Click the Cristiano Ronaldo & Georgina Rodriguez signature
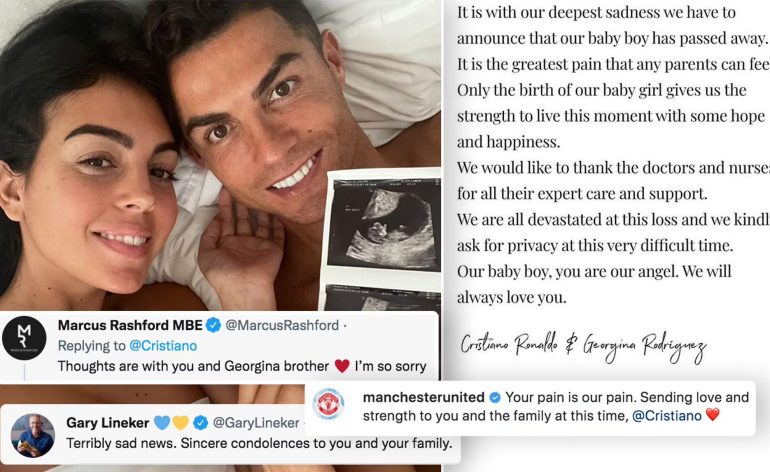 click(x=583, y=346)
